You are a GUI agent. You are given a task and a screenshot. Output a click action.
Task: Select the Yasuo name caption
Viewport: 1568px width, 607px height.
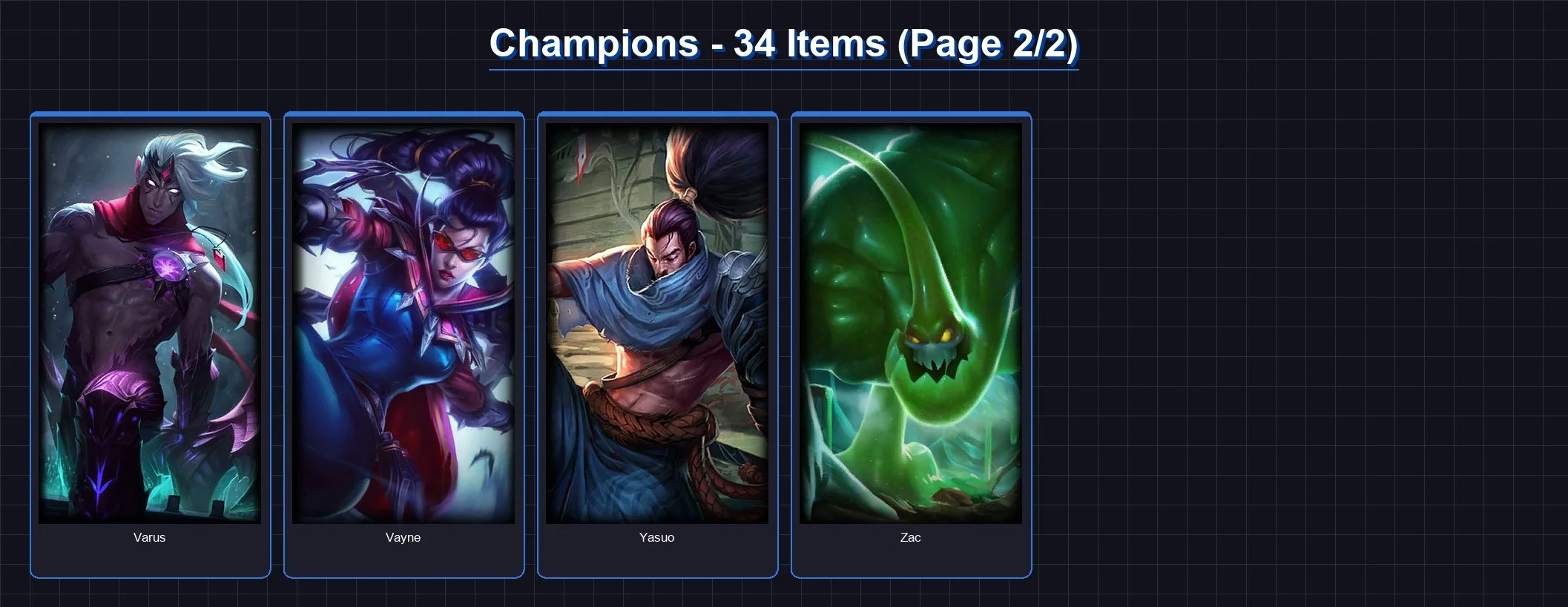pyautogui.click(x=657, y=537)
